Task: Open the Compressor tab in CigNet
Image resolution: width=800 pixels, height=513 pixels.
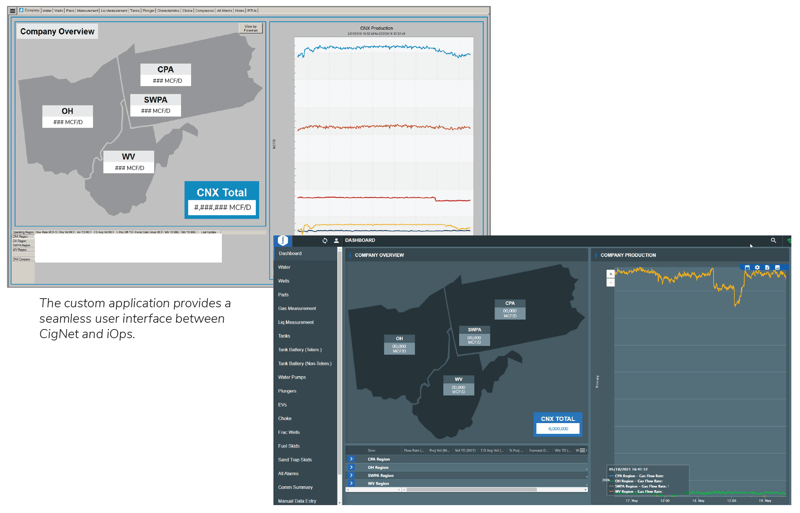Action: click(205, 10)
